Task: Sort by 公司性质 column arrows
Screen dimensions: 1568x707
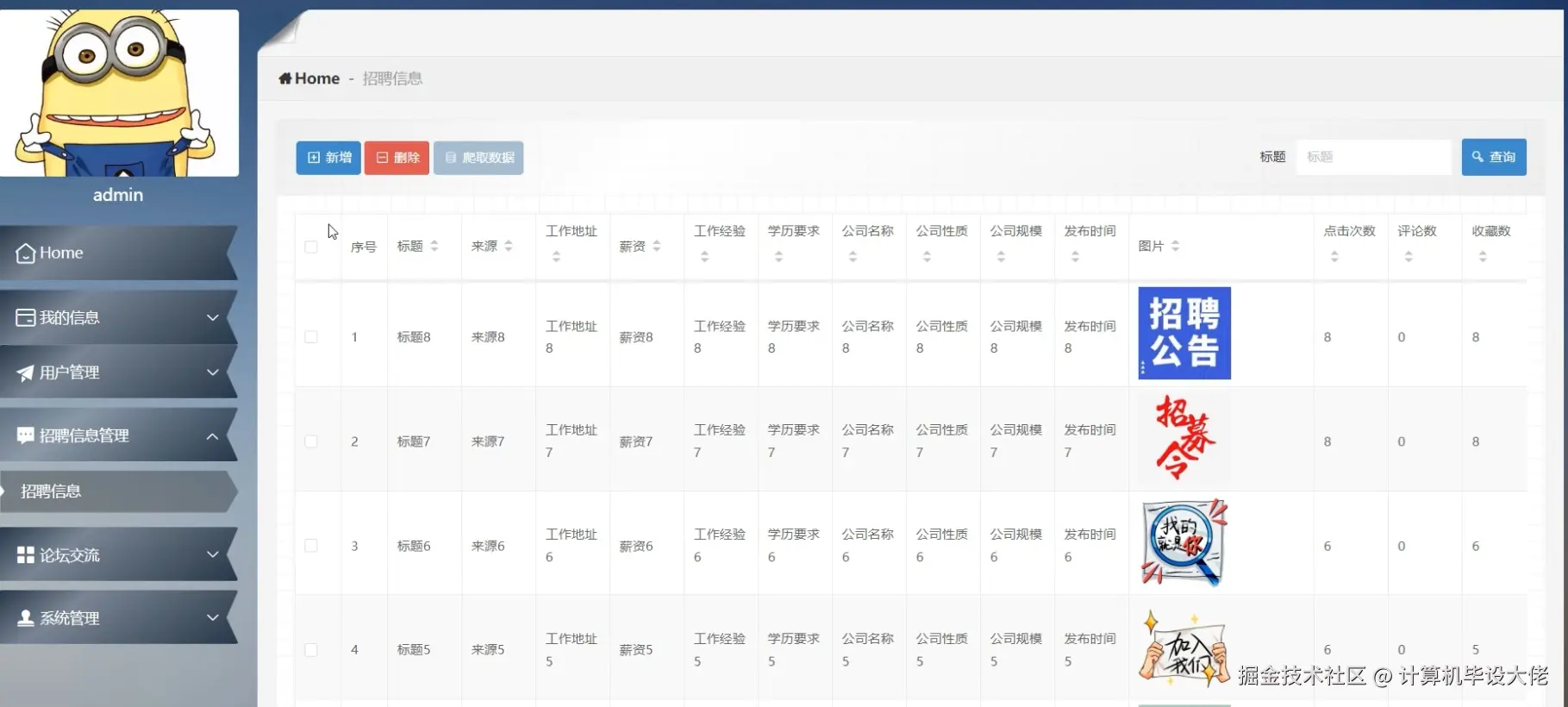Action: click(x=927, y=256)
